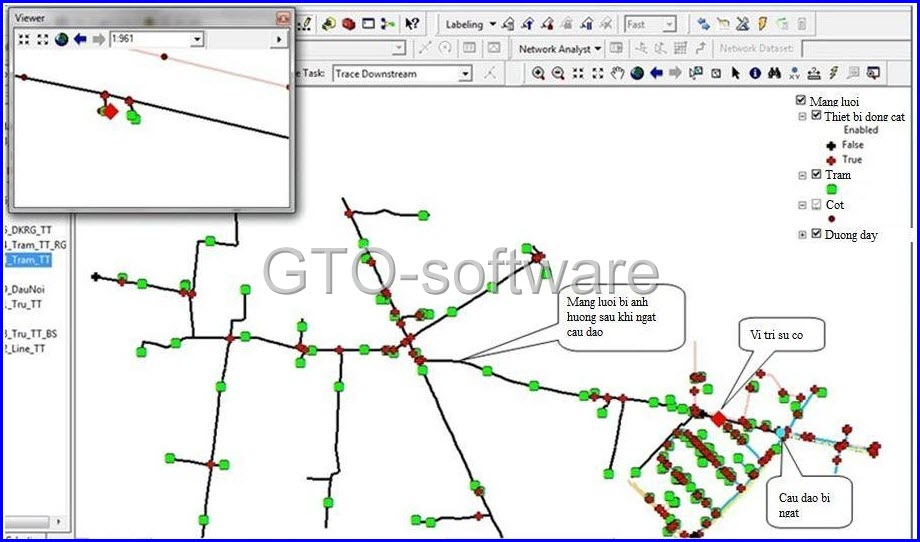
Task: Click the True legend label
Action: (x=852, y=160)
